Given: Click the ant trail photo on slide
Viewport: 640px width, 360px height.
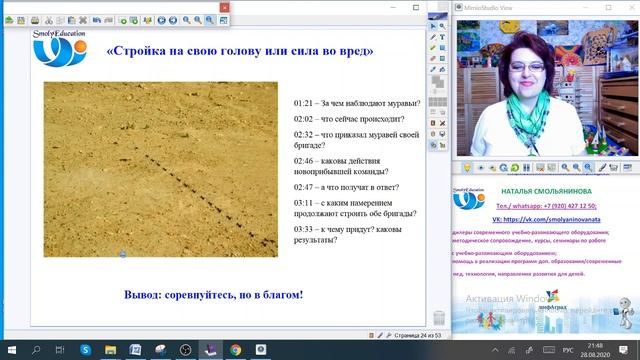Looking at the screenshot, I should click(161, 169).
